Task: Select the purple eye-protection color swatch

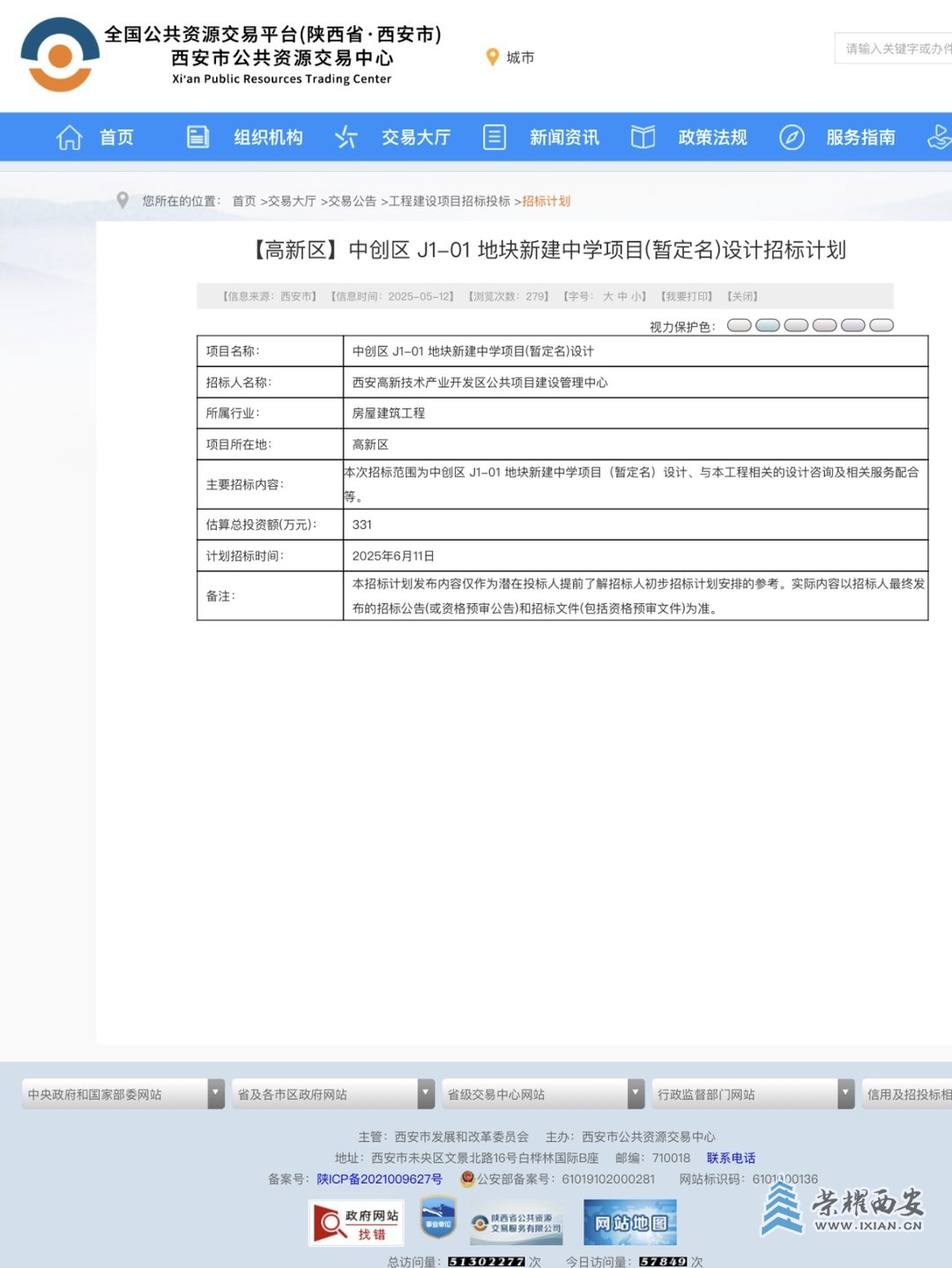Action: pyautogui.click(x=852, y=325)
